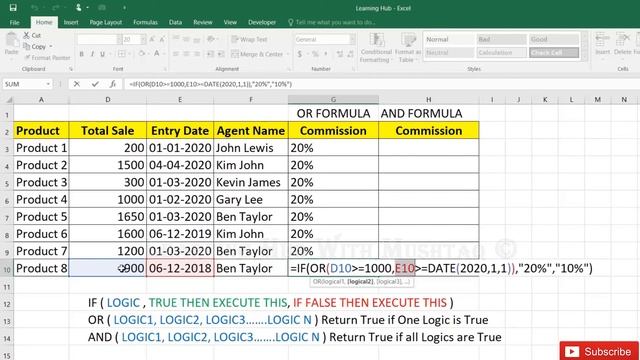Click the fx Insert Function button
This screenshot has width=640, height=360.
pos(113,84)
